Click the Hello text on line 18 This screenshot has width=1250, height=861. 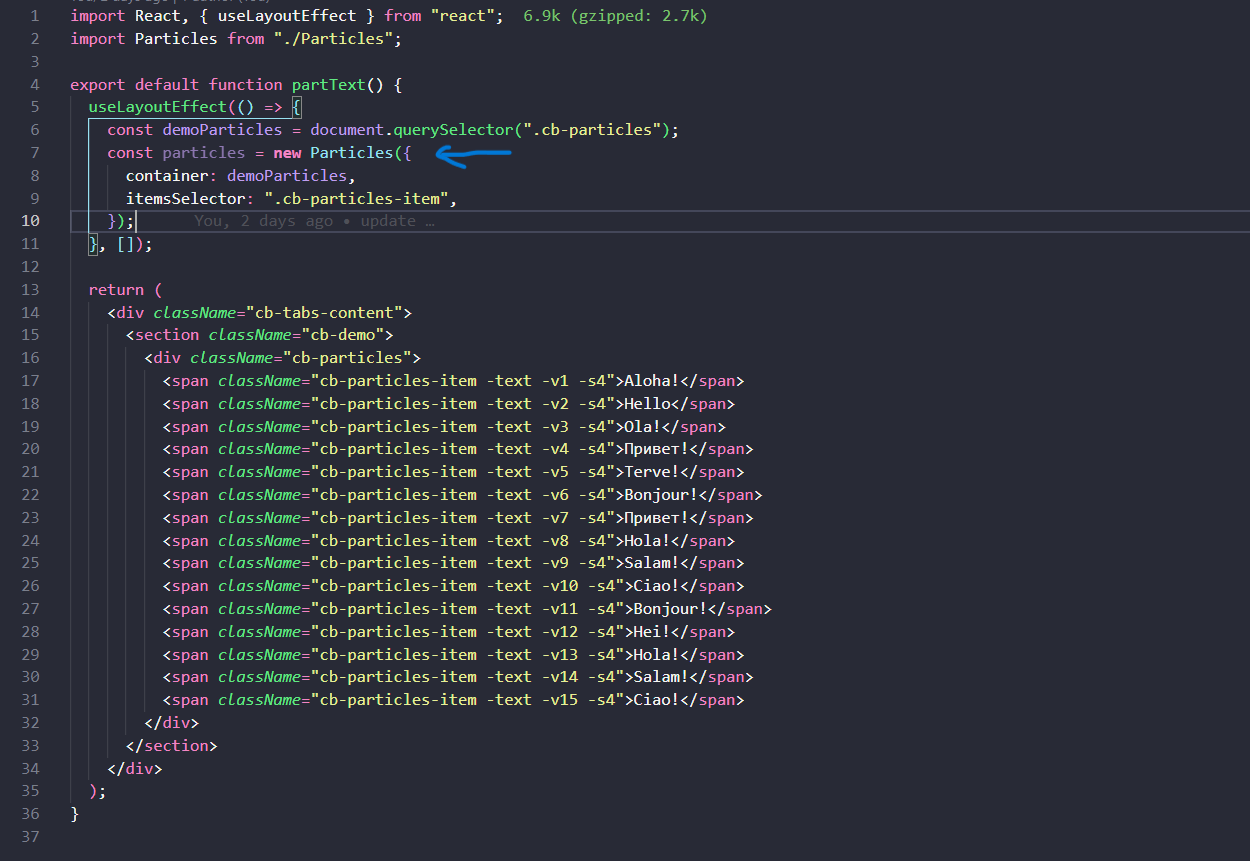pyautogui.click(x=647, y=404)
